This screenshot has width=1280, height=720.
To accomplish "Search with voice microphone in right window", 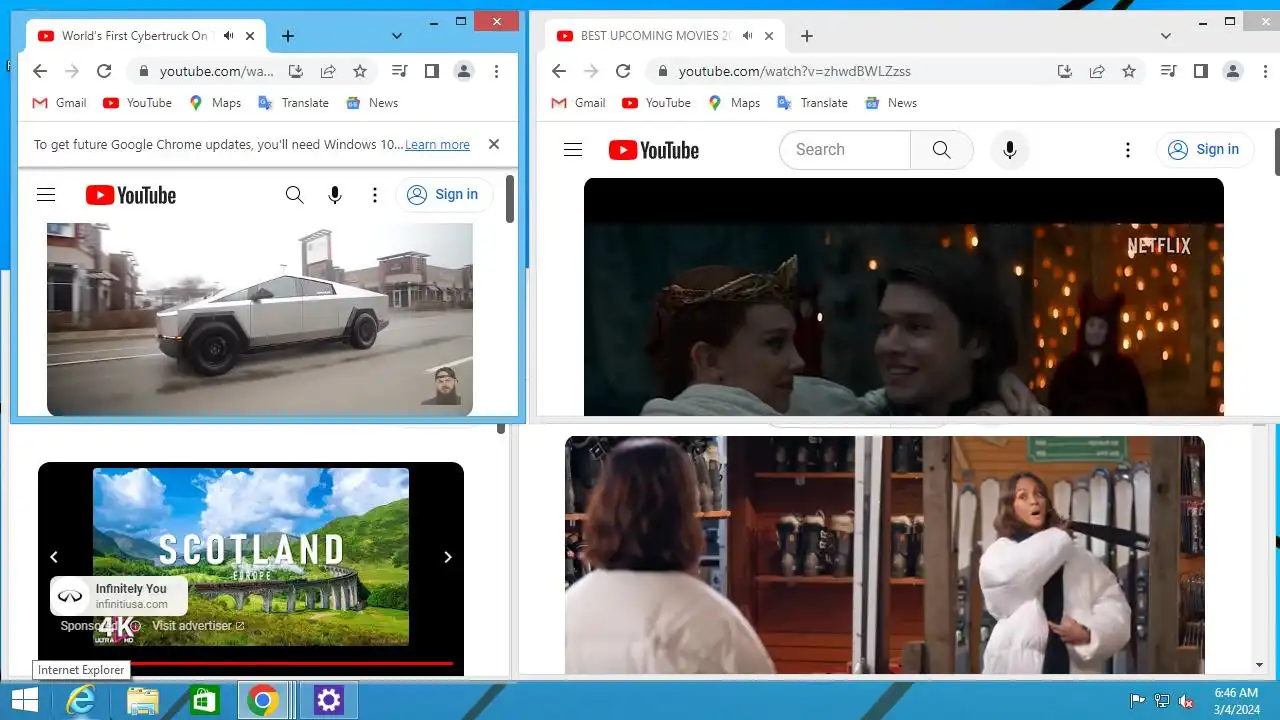I will click(x=1010, y=150).
